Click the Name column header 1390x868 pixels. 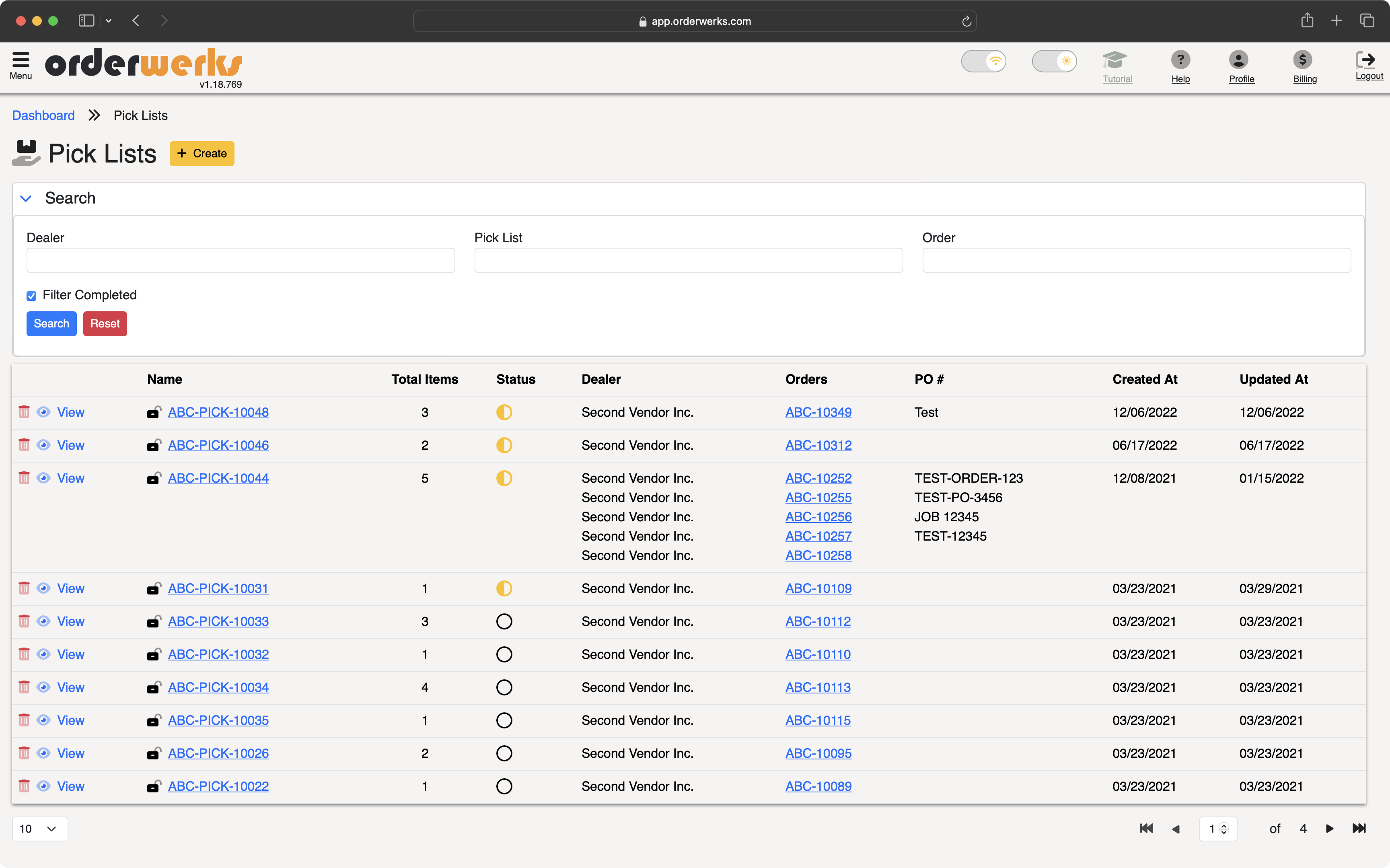pos(165,379)
